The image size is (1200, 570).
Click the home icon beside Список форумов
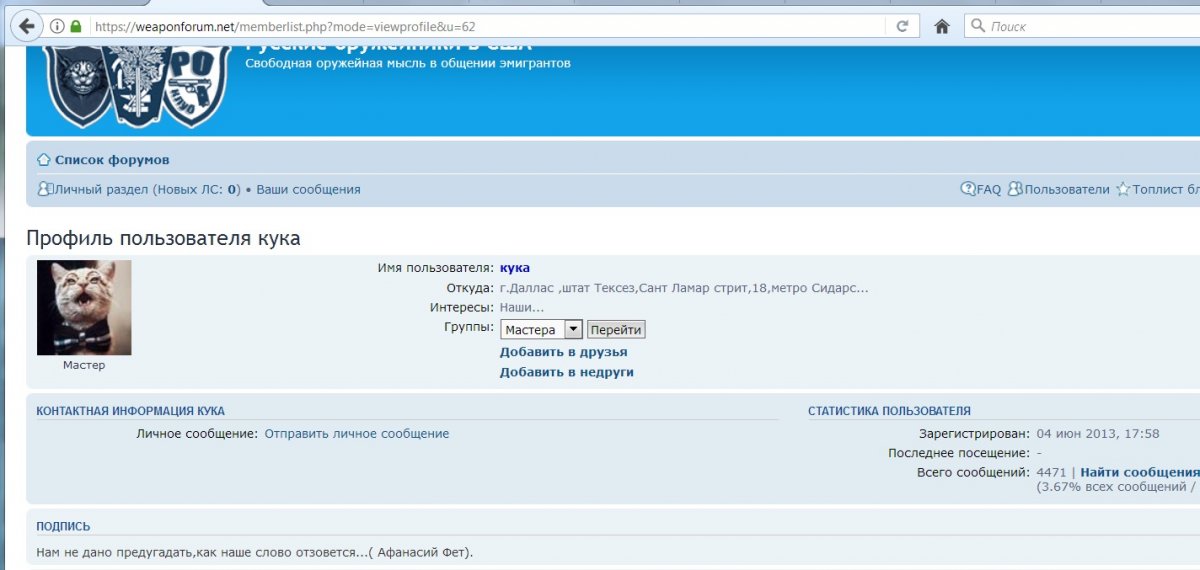(44, 160)
